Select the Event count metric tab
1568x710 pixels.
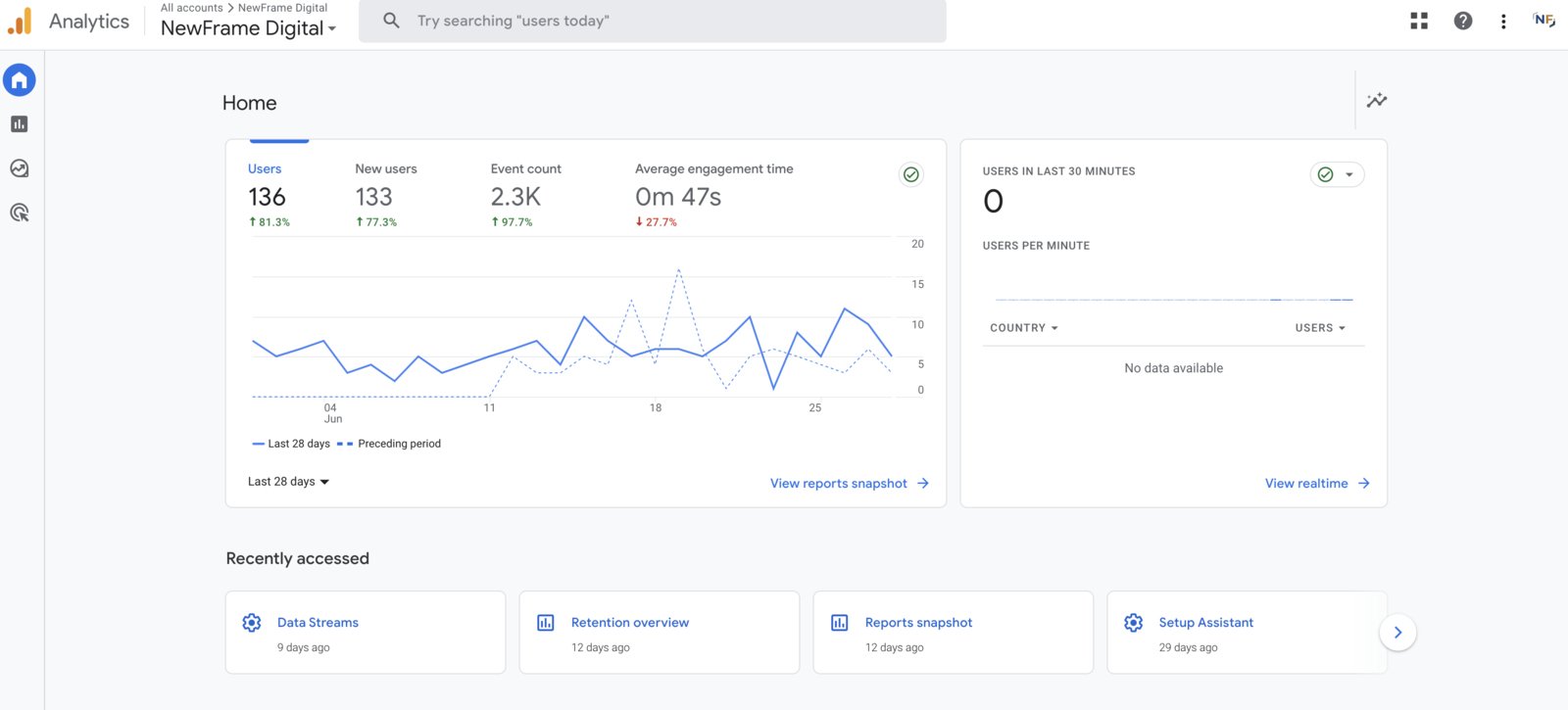click(526, 195)
